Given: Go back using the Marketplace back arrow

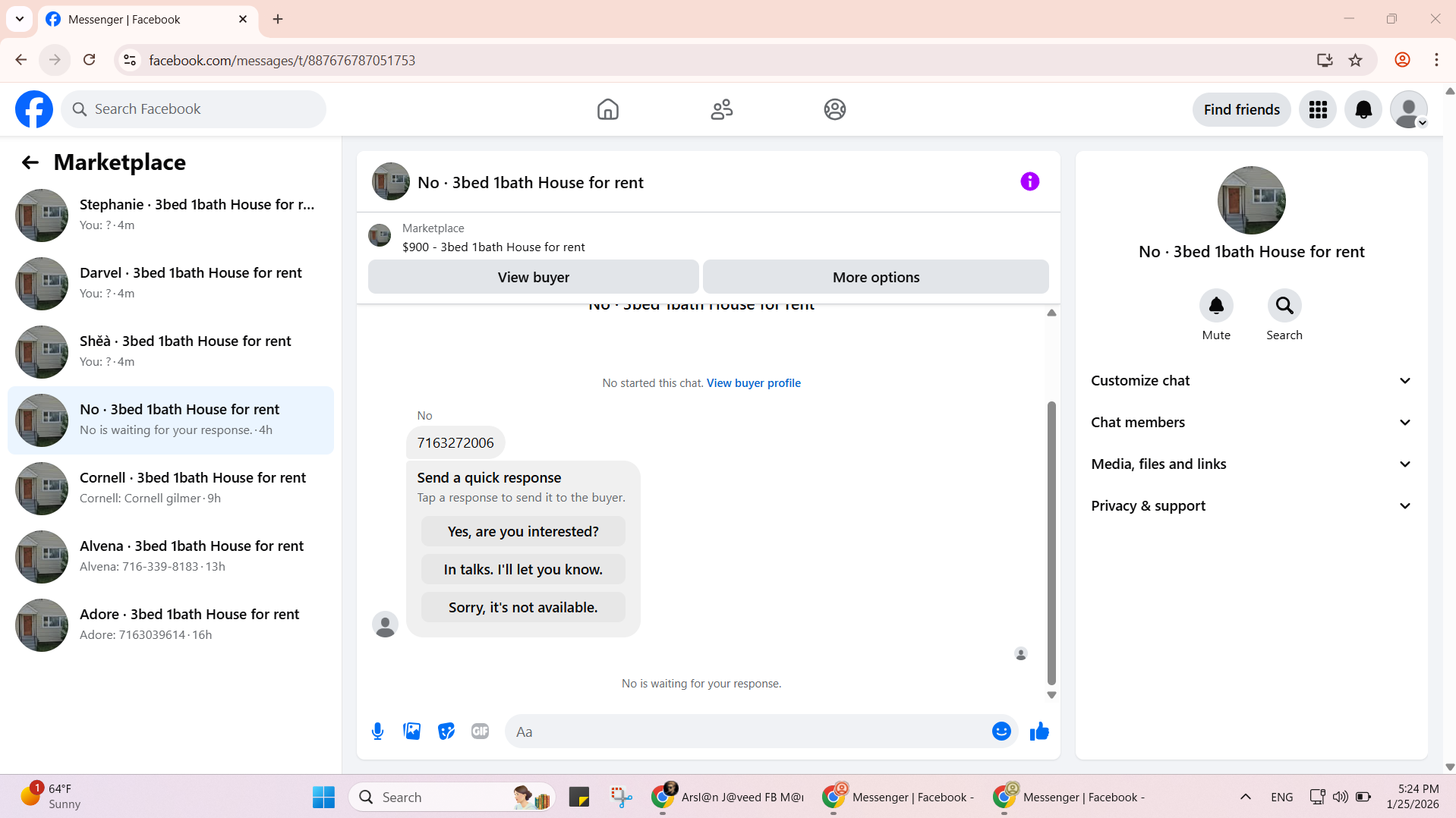Looking at the screenshot, I should [x=30, y=162].
